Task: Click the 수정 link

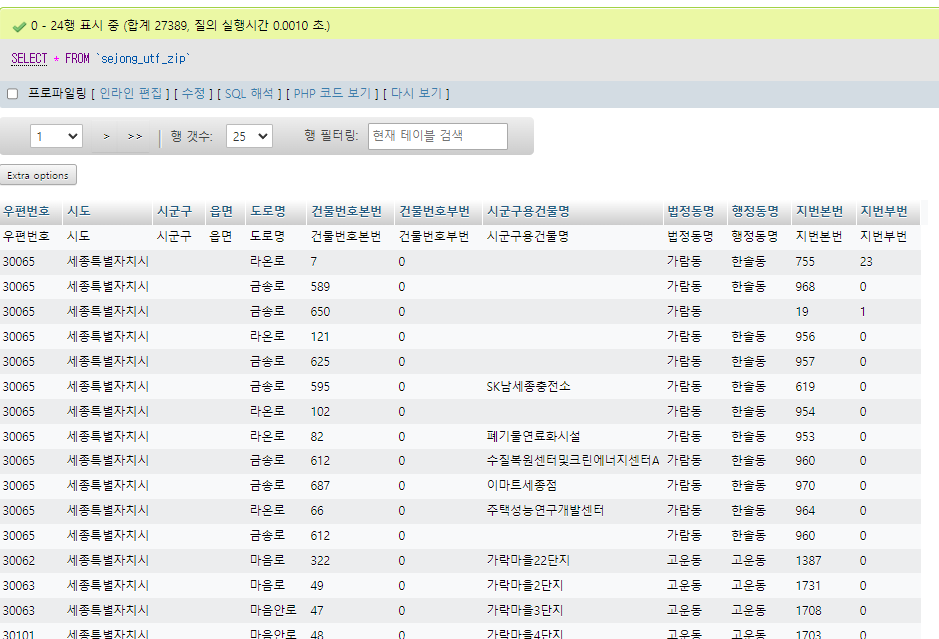Action: [193, 93]
